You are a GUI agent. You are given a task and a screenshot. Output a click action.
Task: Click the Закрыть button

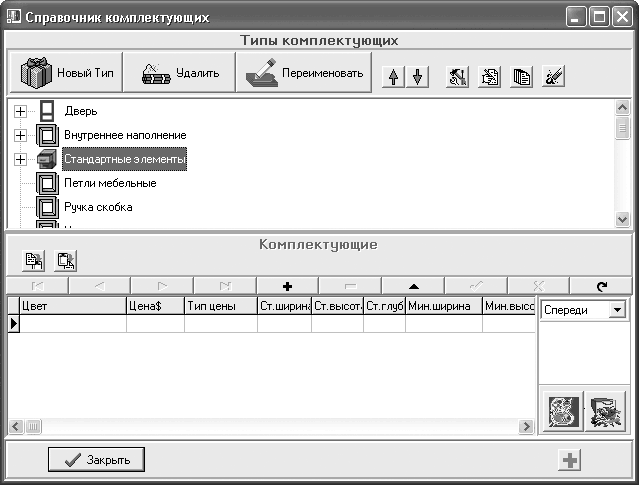point(96,460)
